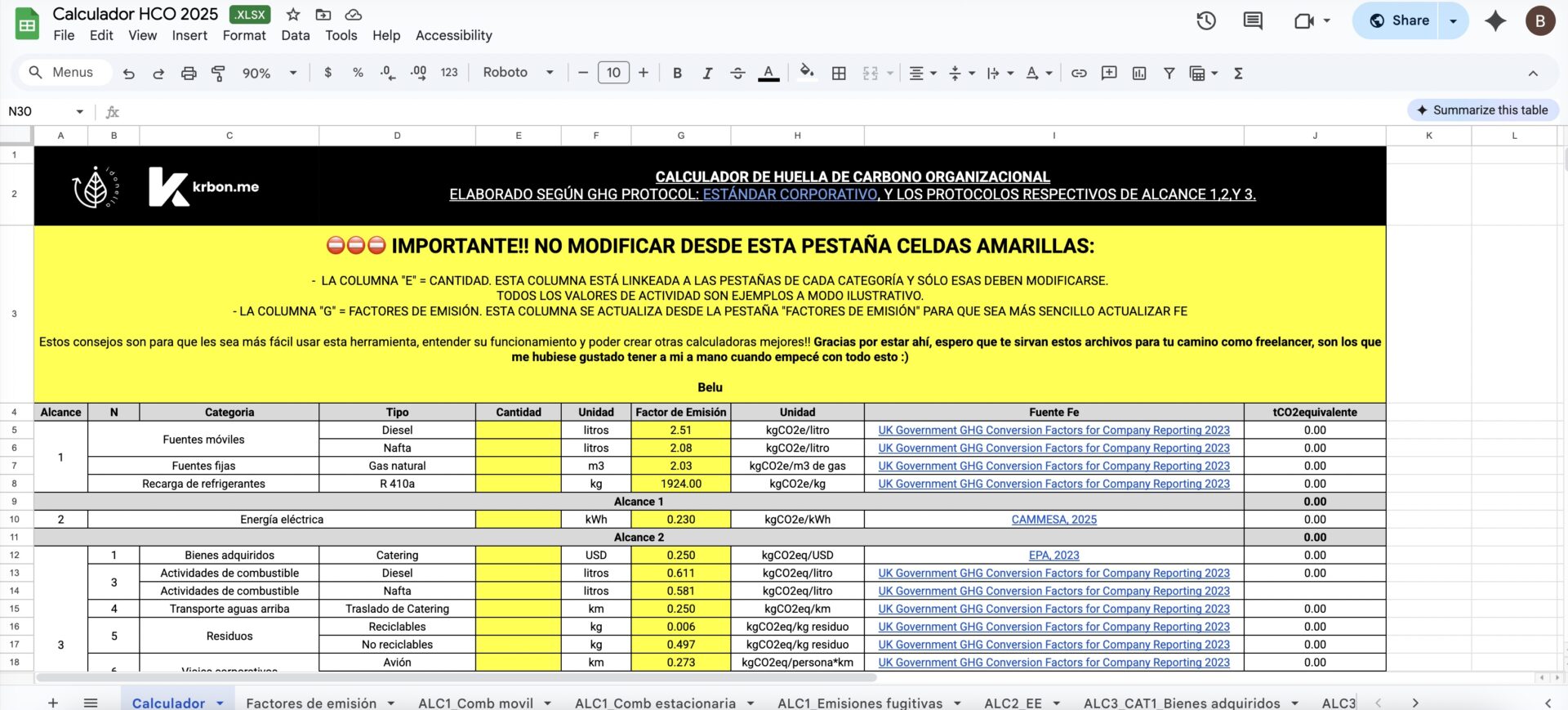Click the Insert link icon
Viewport: 1568px width, 710px height.
click(1079, 74)
